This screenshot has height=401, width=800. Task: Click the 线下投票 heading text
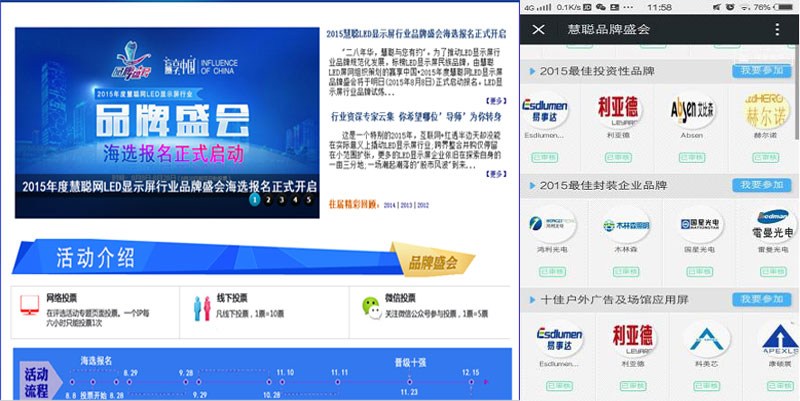tap(232, 298)
